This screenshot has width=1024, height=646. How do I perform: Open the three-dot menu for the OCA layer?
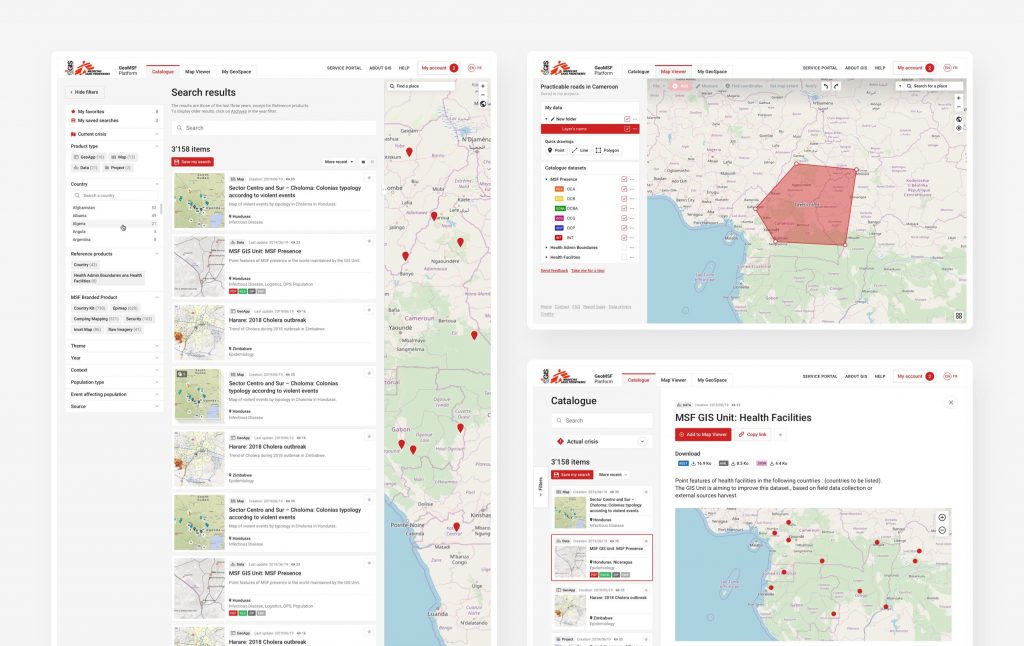[632, 189]
